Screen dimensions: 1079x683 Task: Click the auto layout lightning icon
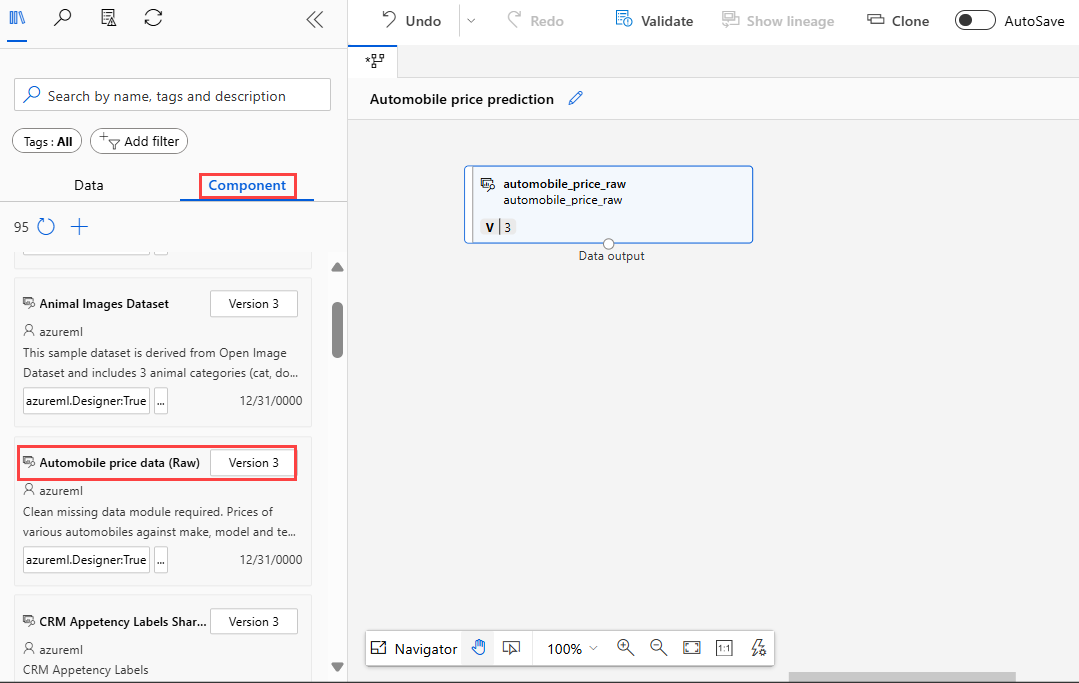(758, 648)
